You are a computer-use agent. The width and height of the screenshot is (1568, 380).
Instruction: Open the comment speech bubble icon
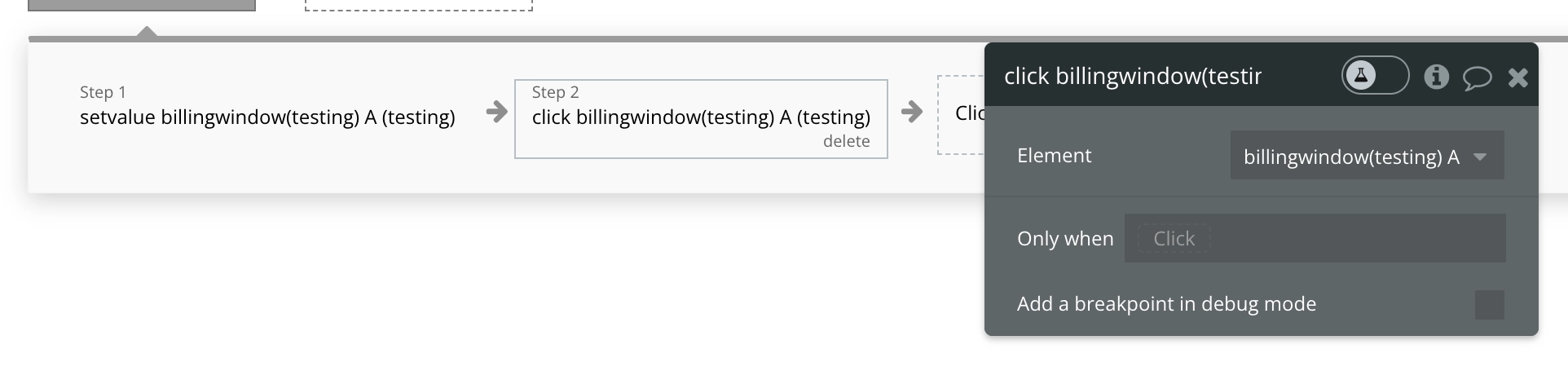(x=1477, y=77)
